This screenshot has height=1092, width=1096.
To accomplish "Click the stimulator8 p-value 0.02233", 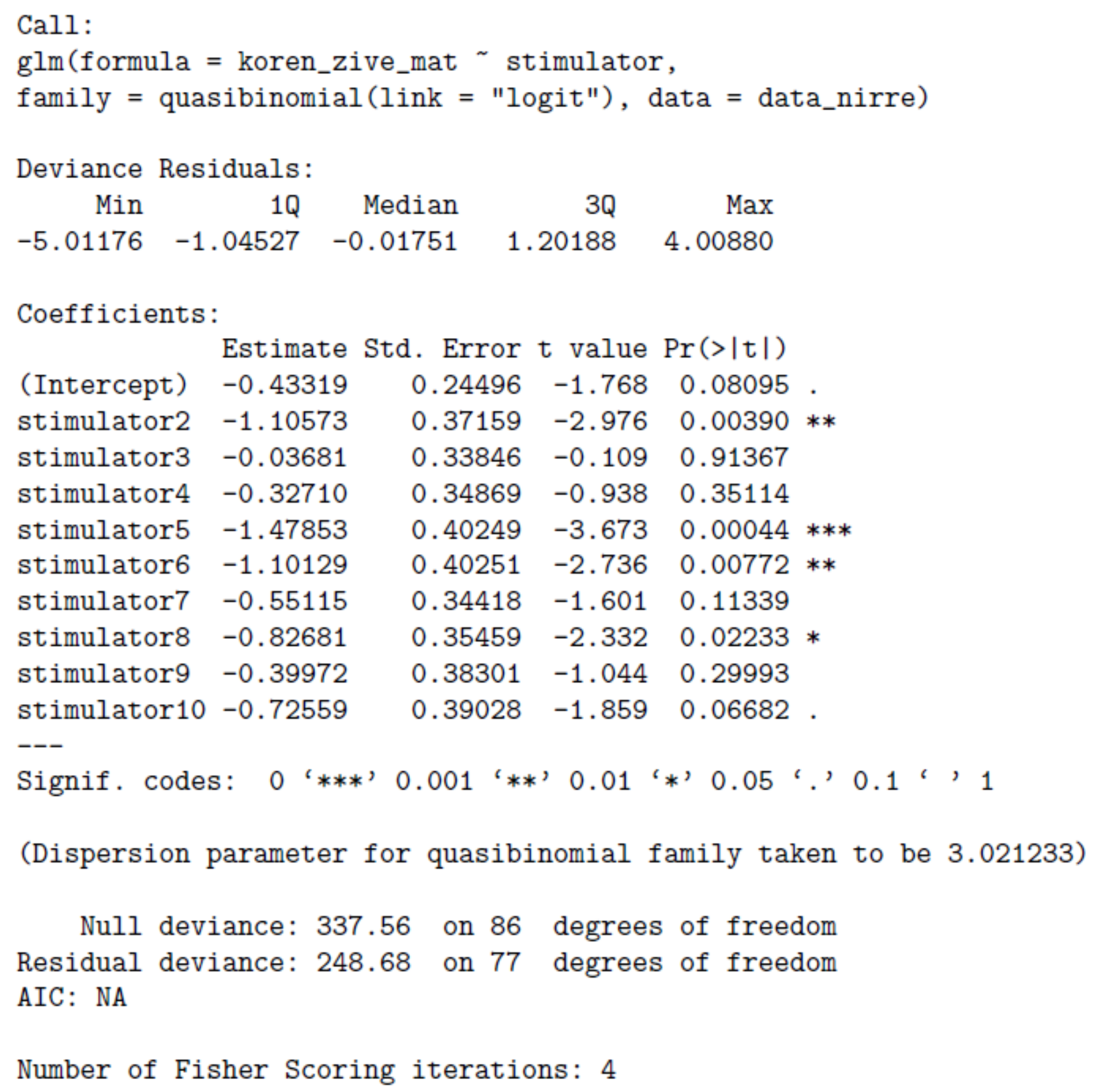I will click(x=734, y=638).
